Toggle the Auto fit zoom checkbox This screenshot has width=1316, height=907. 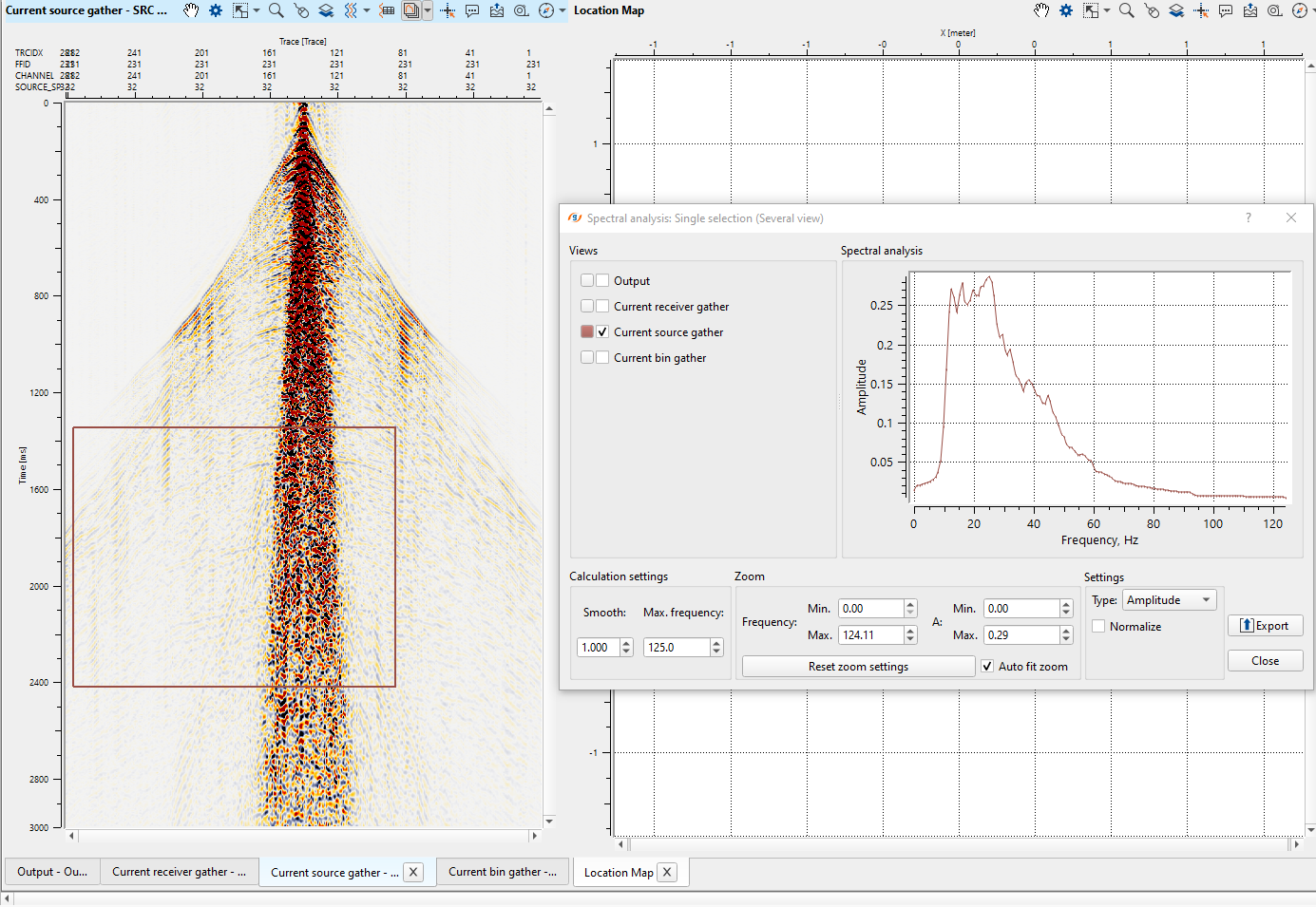tap(987, 667)
